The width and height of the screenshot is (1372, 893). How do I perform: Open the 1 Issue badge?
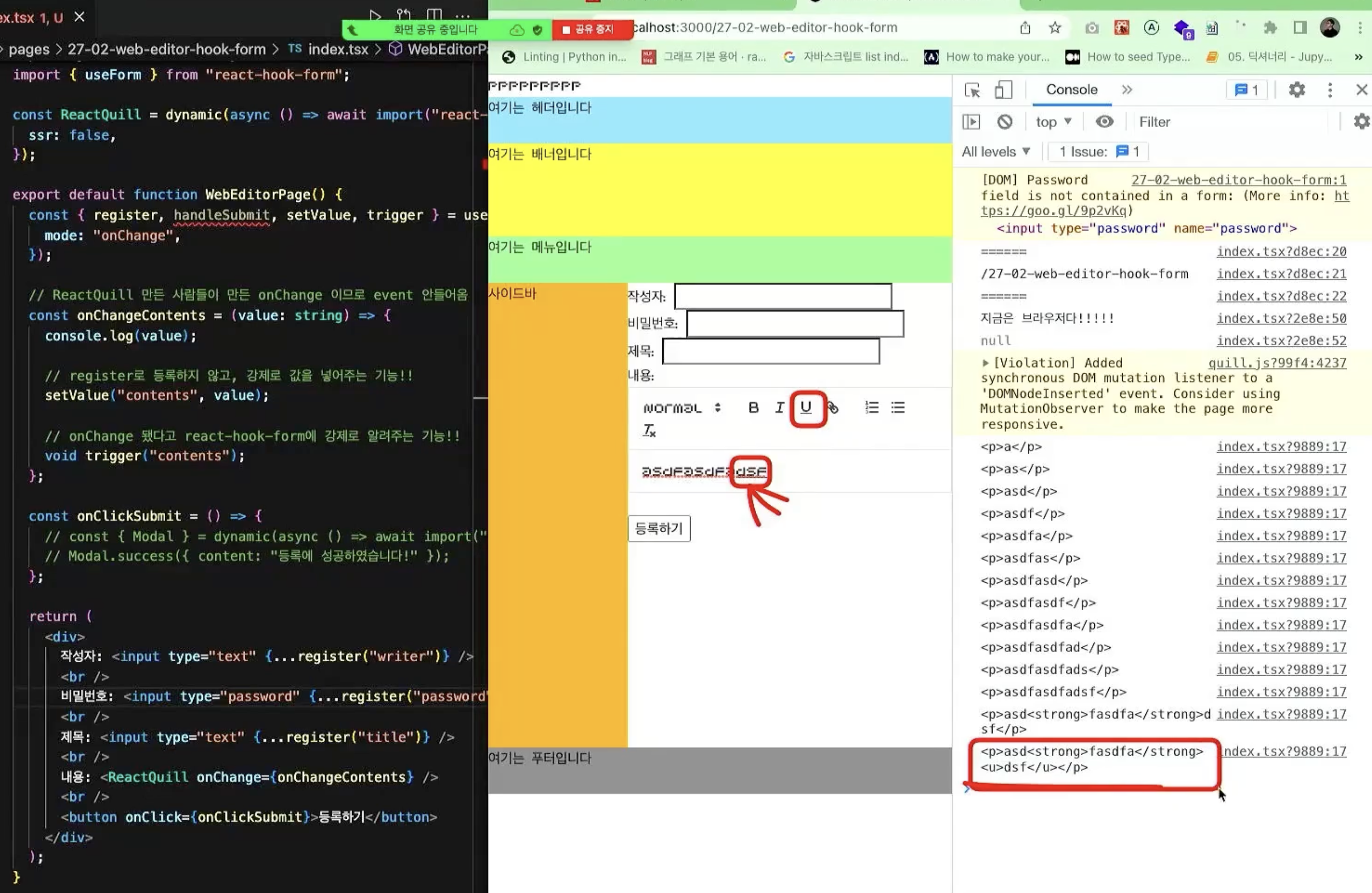(1099, 152)
